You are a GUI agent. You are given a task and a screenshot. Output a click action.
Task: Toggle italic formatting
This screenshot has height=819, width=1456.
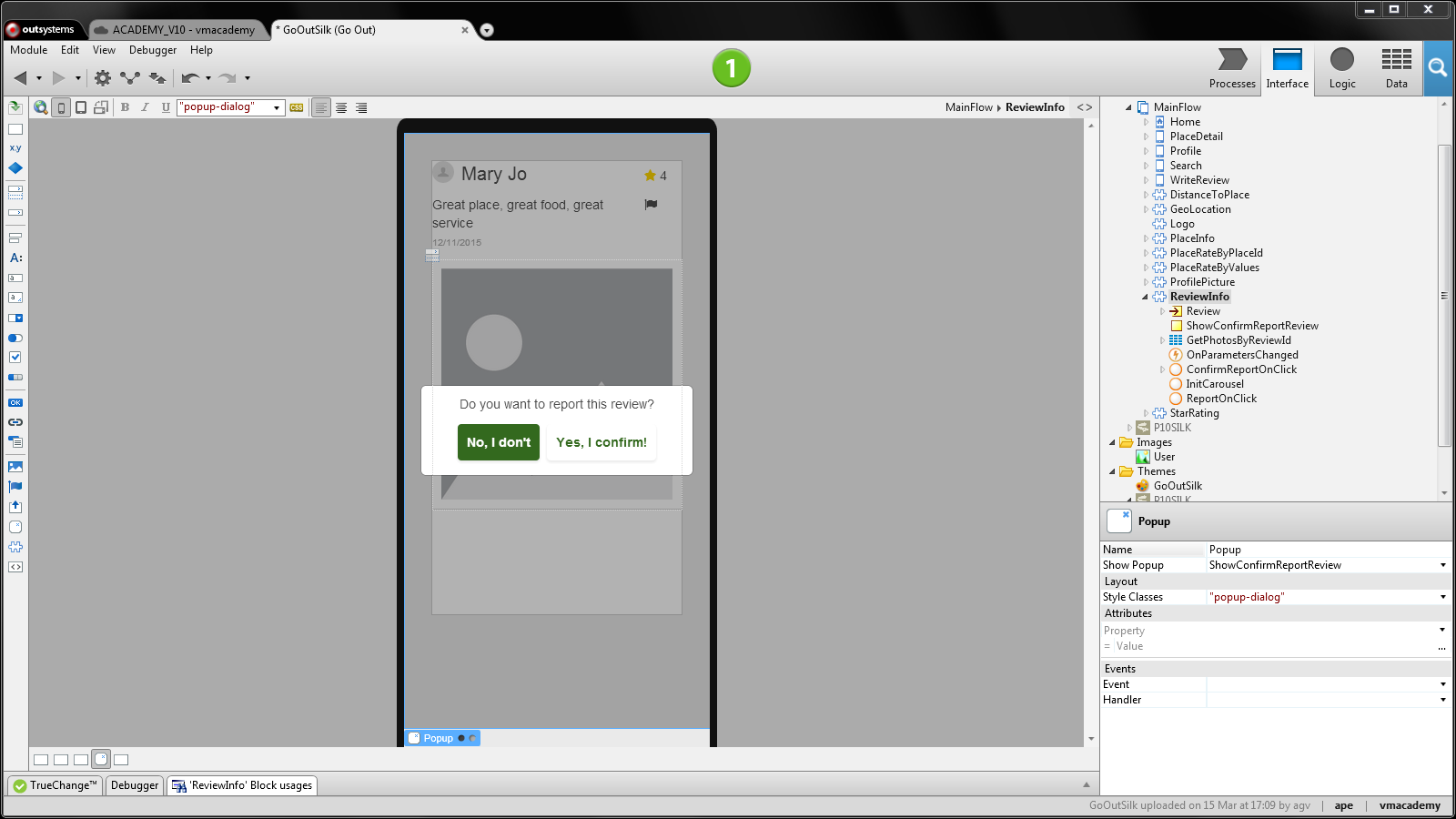coord(145,106)
